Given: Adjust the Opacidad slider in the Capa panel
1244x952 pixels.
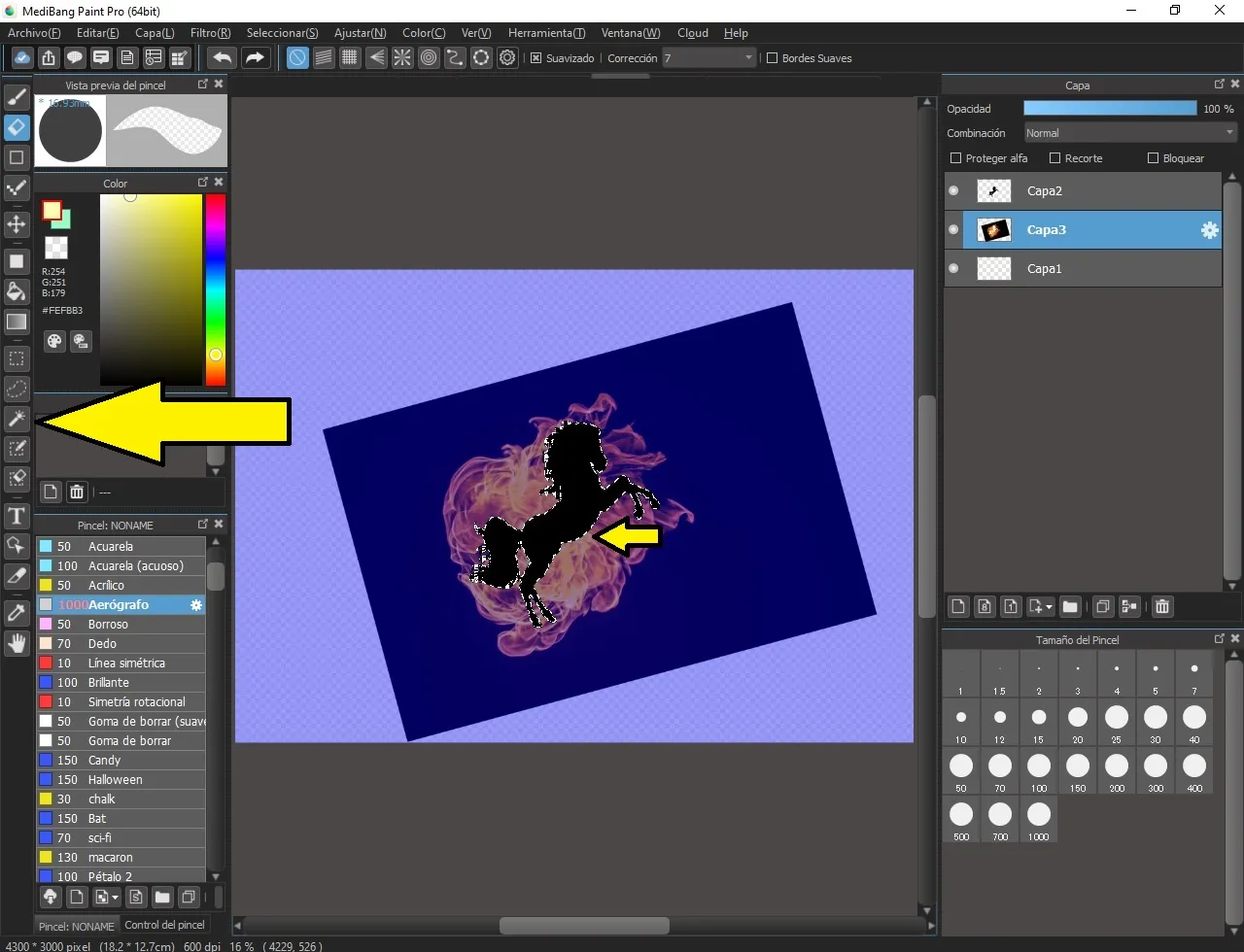Looking at the screenshot, I should click(1110, 109).
